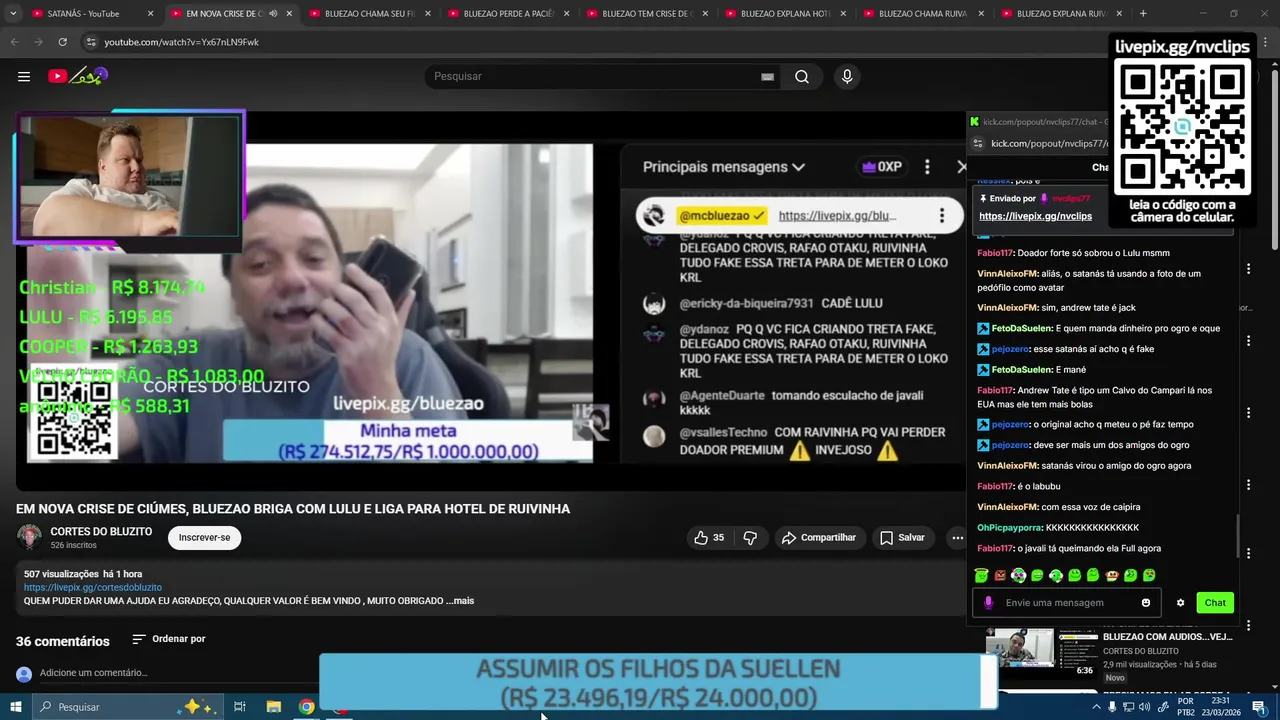Image resolution: width=1280 pixels, height=720 pixels.
Task: Click the 0XP crown badge in live chat
Action: pos(881,167)
